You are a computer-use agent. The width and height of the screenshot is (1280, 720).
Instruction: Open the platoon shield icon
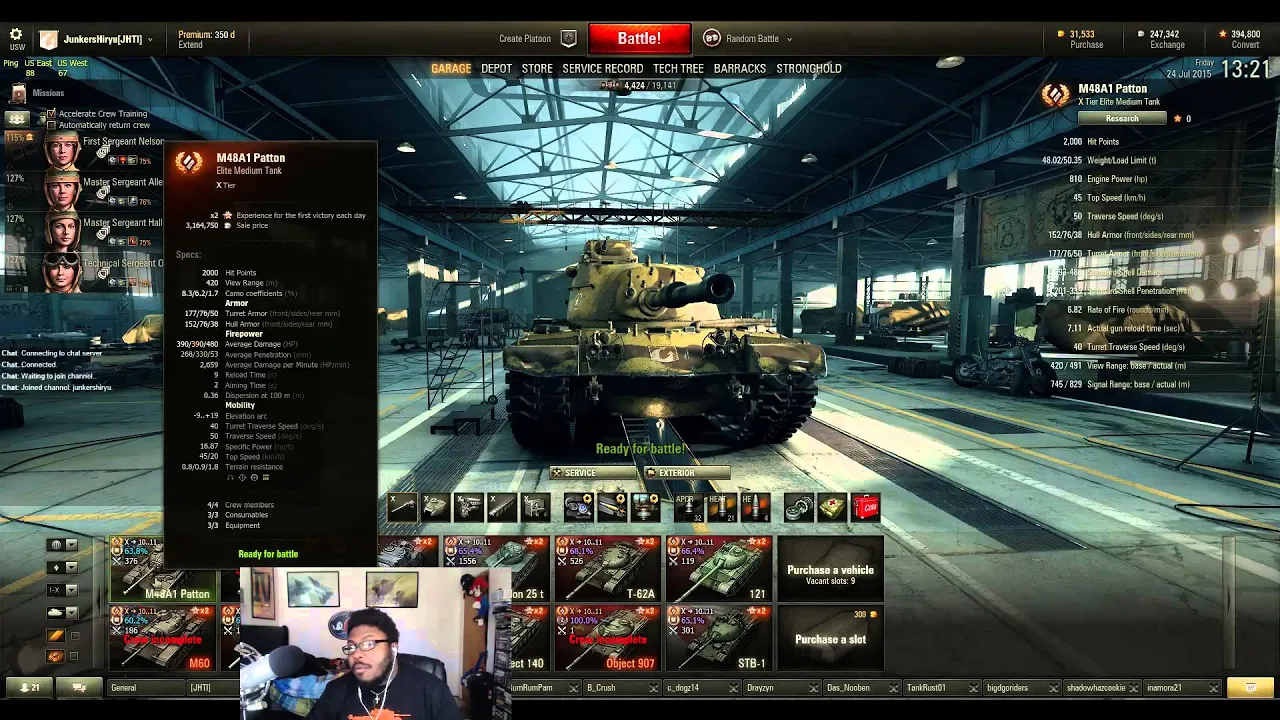coord(568,38)
